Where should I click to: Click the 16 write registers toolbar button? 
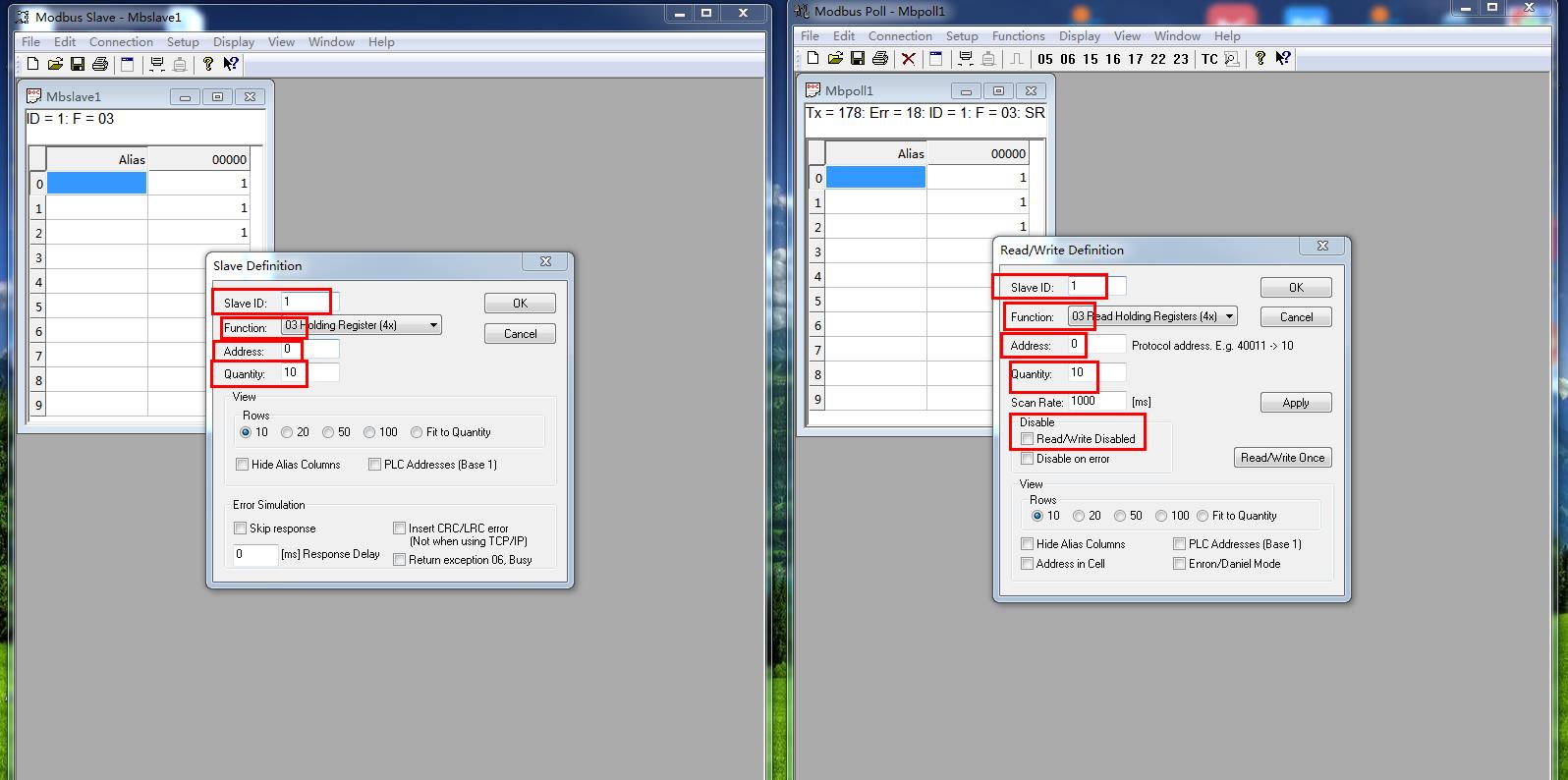(1113, 59)
